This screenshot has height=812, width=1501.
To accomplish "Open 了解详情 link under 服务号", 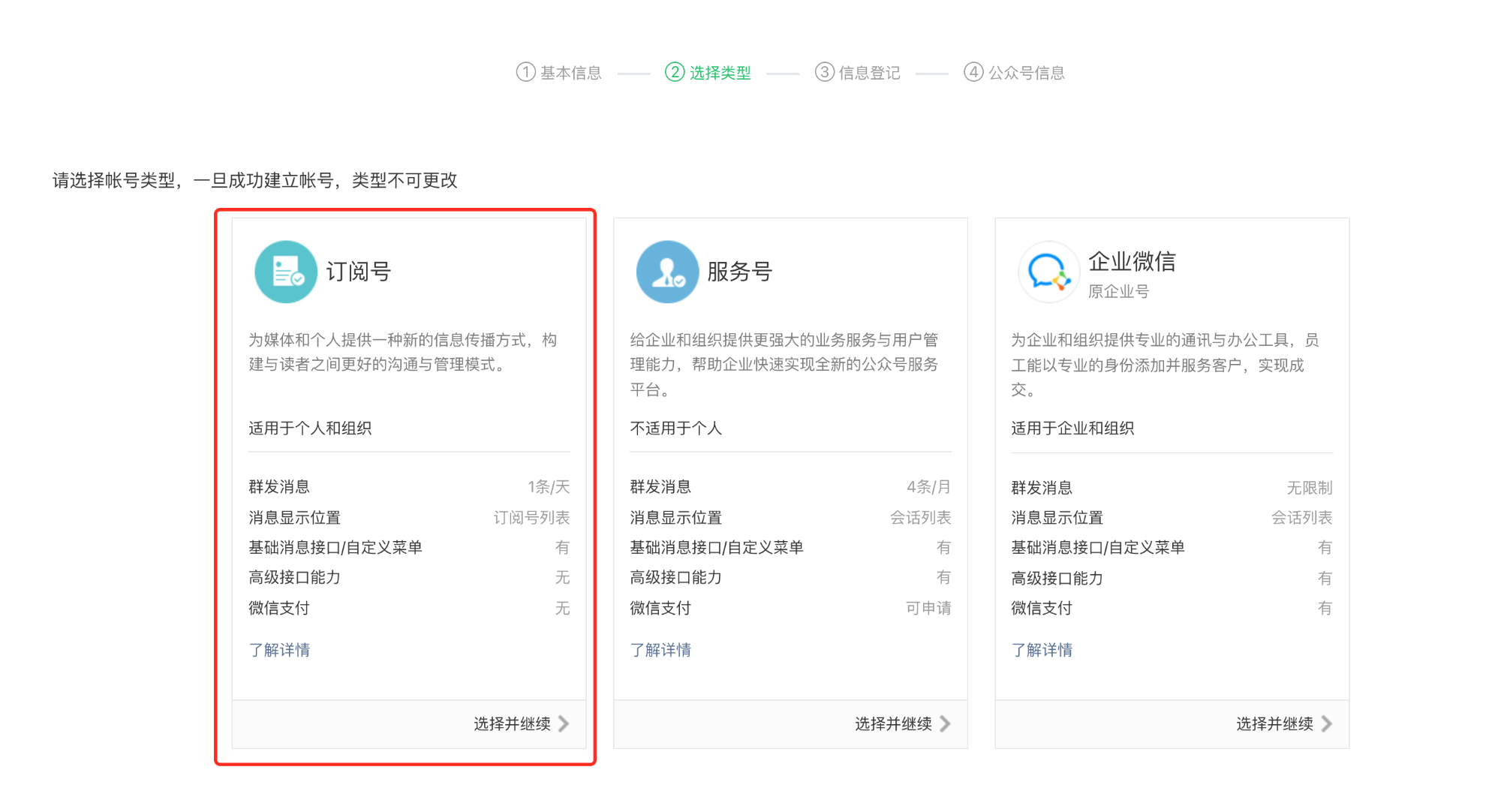I will coord(660,650).
